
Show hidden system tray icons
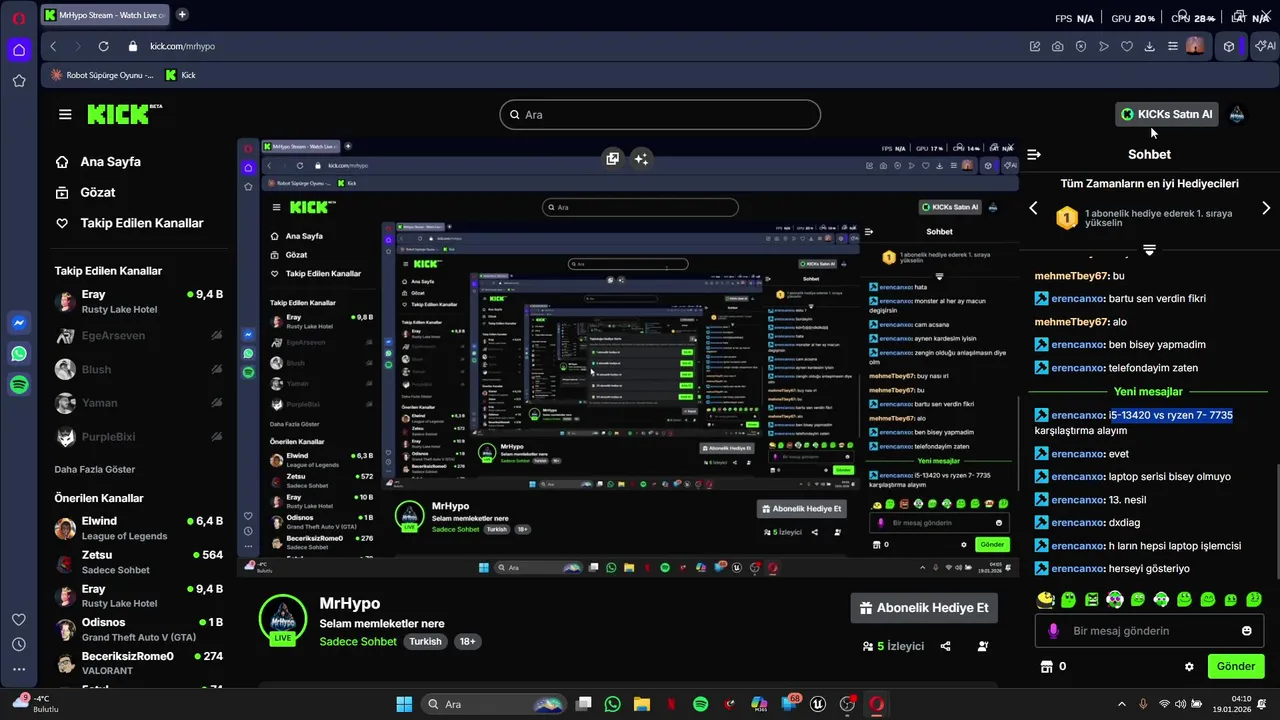1123,704
